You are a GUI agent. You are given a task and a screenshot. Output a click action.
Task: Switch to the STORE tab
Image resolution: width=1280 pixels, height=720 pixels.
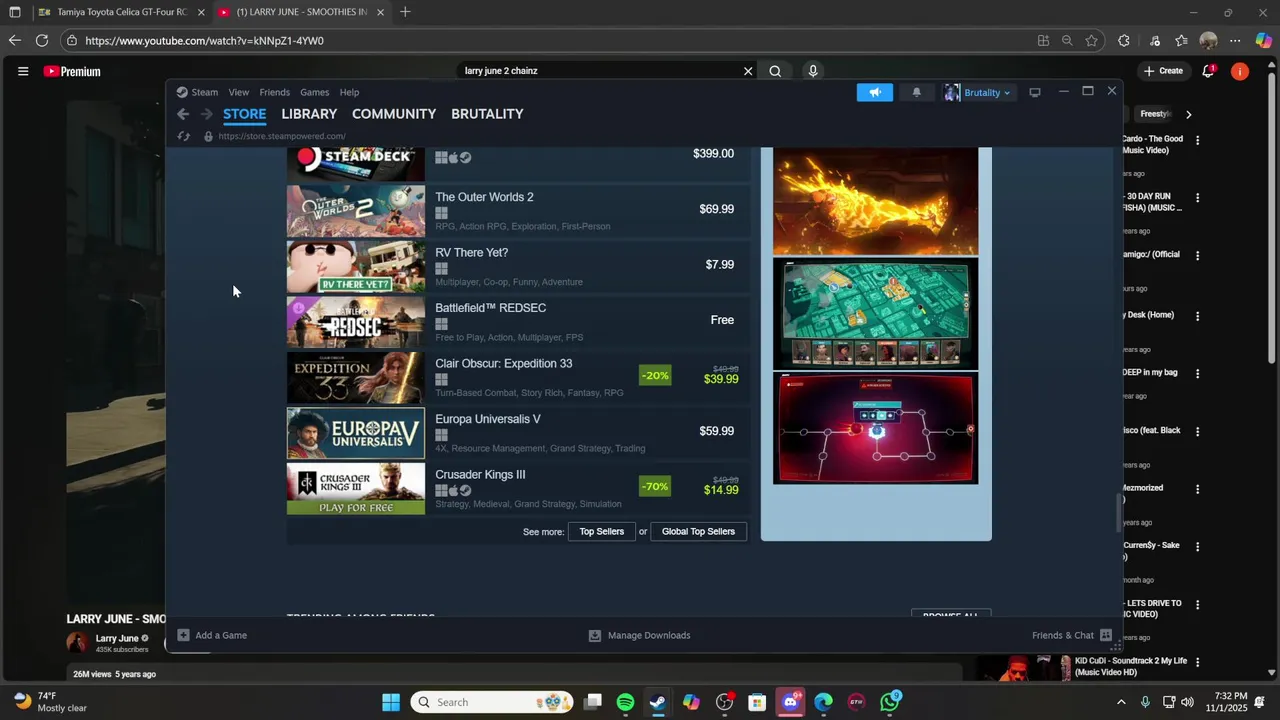tap(244, 114)
